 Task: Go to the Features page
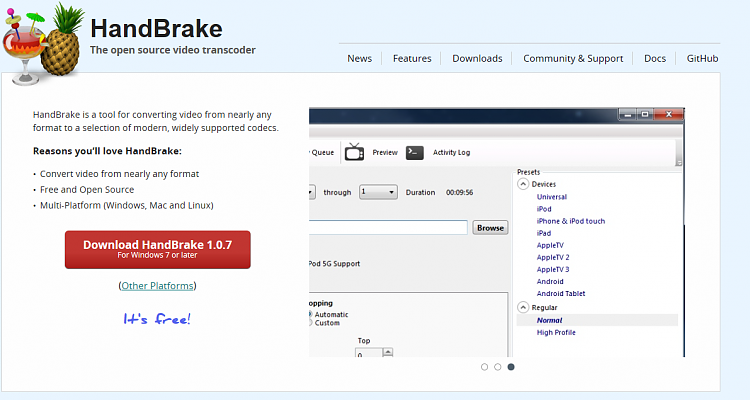412,58
